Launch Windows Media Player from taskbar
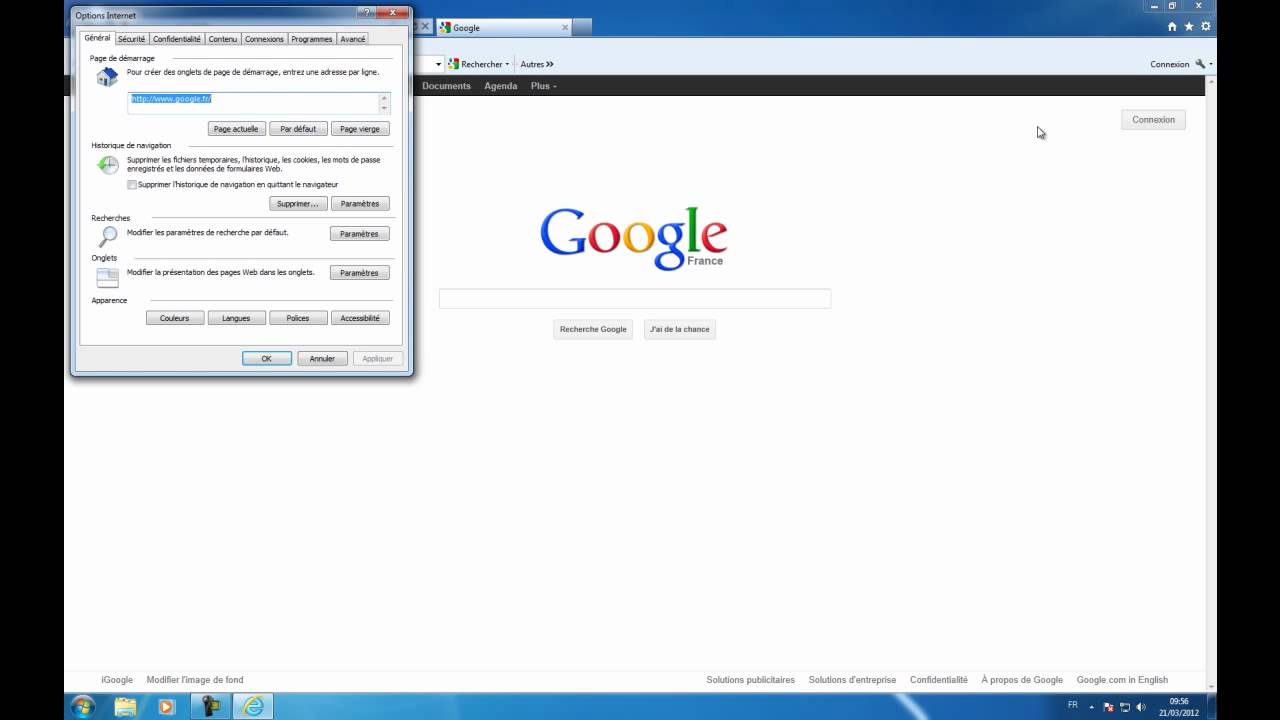This screenshot has height=720, width=1280. [x=166, y=706]
